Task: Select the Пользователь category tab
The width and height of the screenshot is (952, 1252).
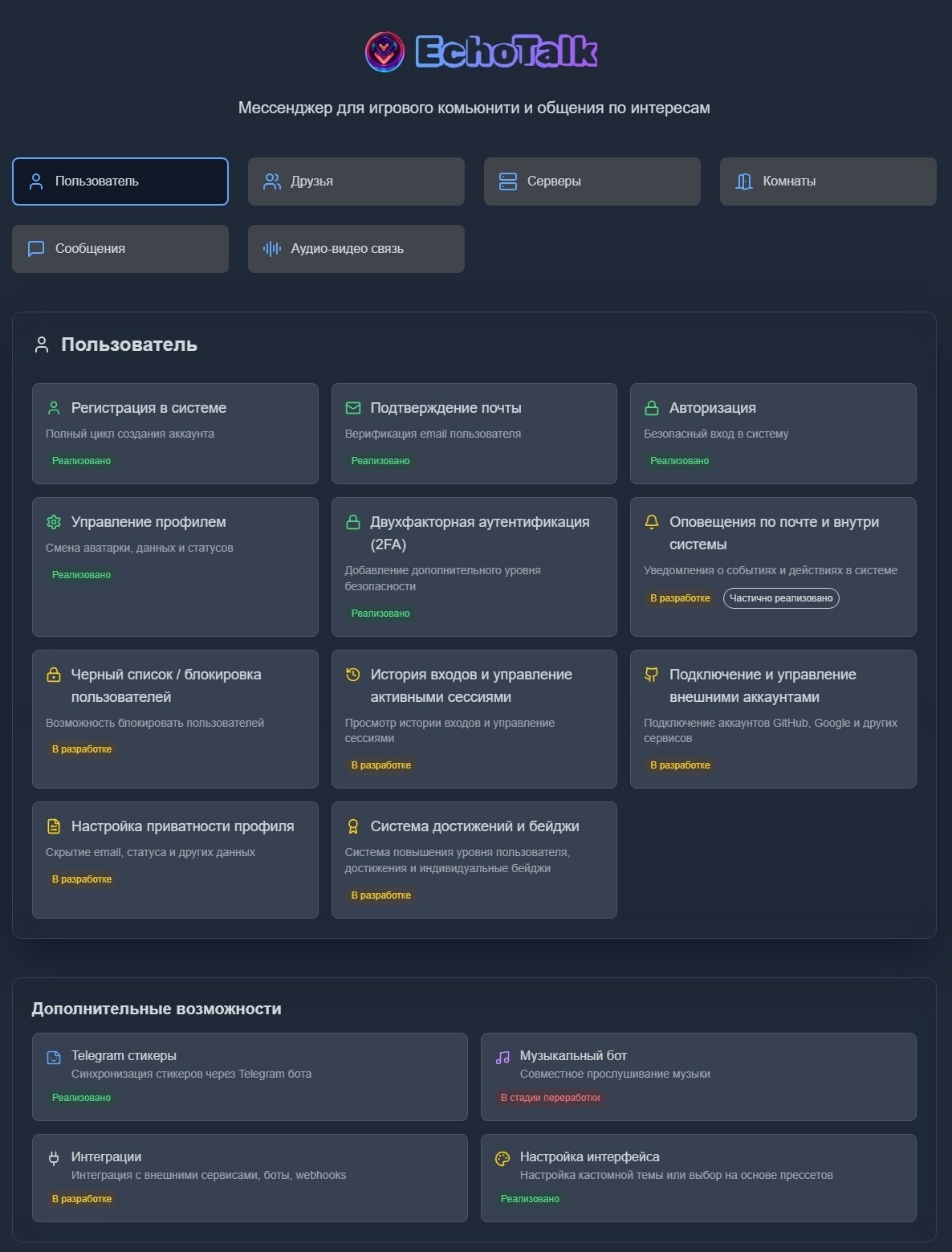Action: [x=120, y=181]
